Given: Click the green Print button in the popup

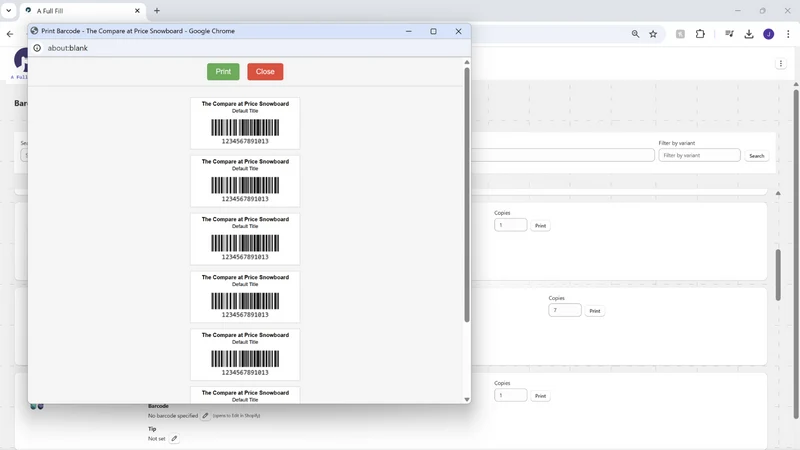Looking at the screenshot, I should click(x=223, y=71).
